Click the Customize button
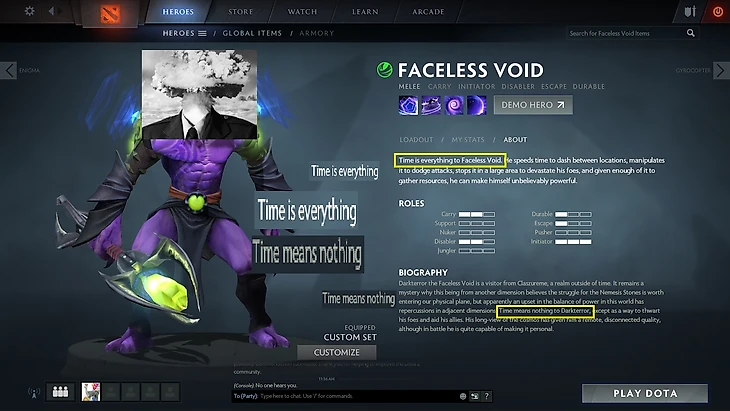Screen dimensions: 730x411 tap(337, 352)
